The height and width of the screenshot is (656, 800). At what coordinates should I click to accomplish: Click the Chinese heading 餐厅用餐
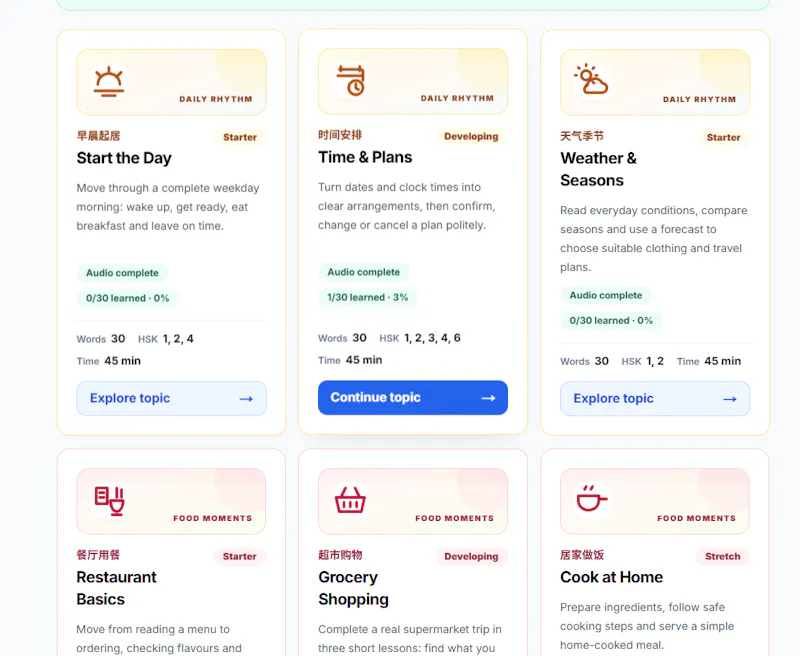tap(98, 555)
